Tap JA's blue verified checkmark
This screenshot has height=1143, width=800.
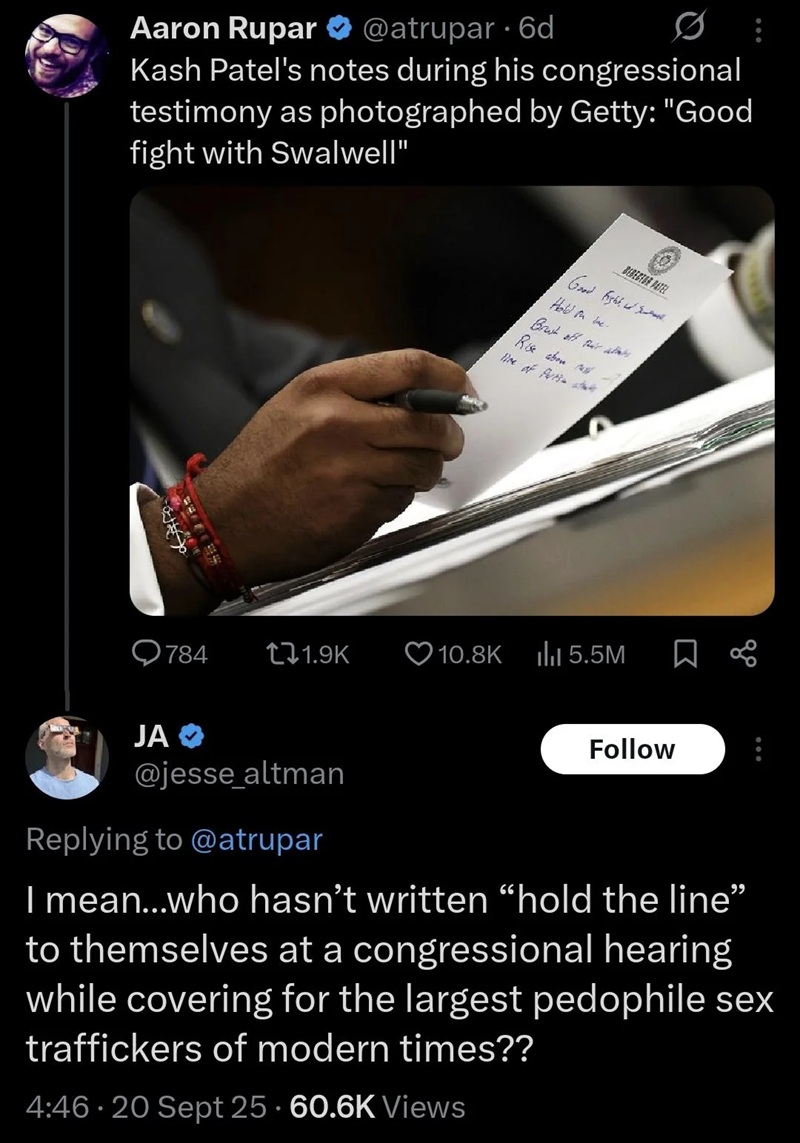click(x=191, y=738)
